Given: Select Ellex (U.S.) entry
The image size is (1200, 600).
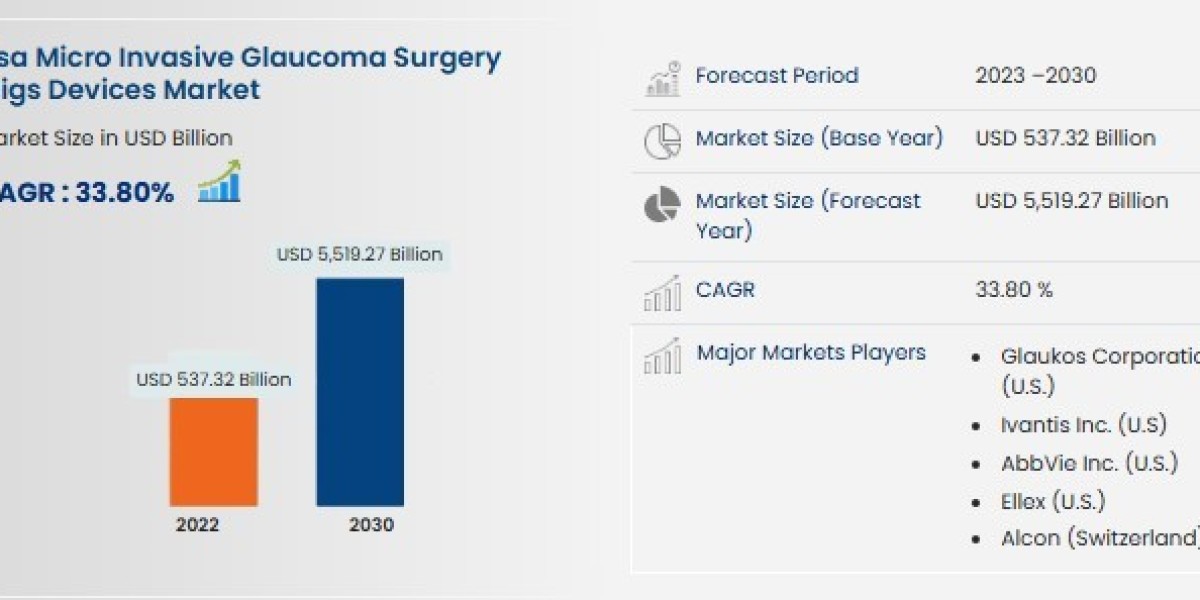Looking at the screenshot, I should click(1052, 501).
